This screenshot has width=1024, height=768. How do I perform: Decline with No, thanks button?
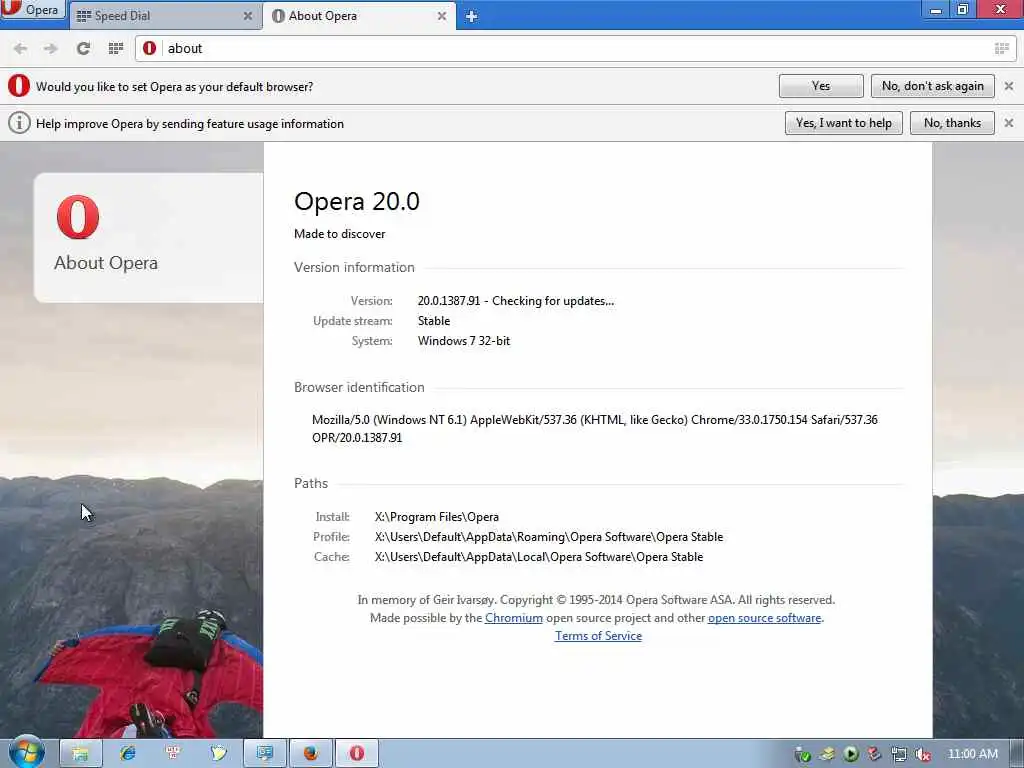coord(952,123)
